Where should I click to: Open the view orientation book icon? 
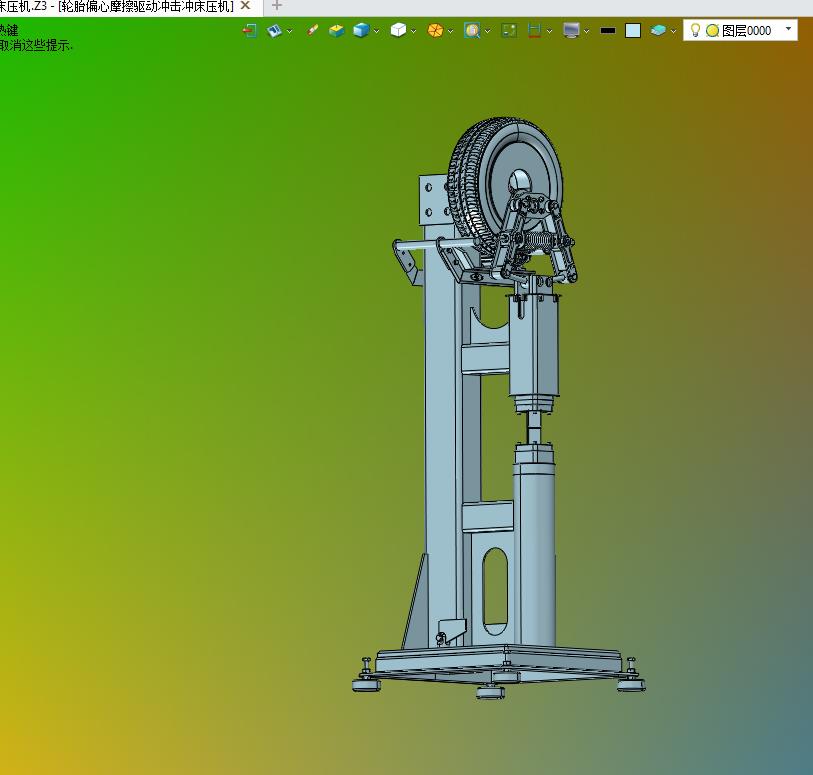(x=274, y=31)
